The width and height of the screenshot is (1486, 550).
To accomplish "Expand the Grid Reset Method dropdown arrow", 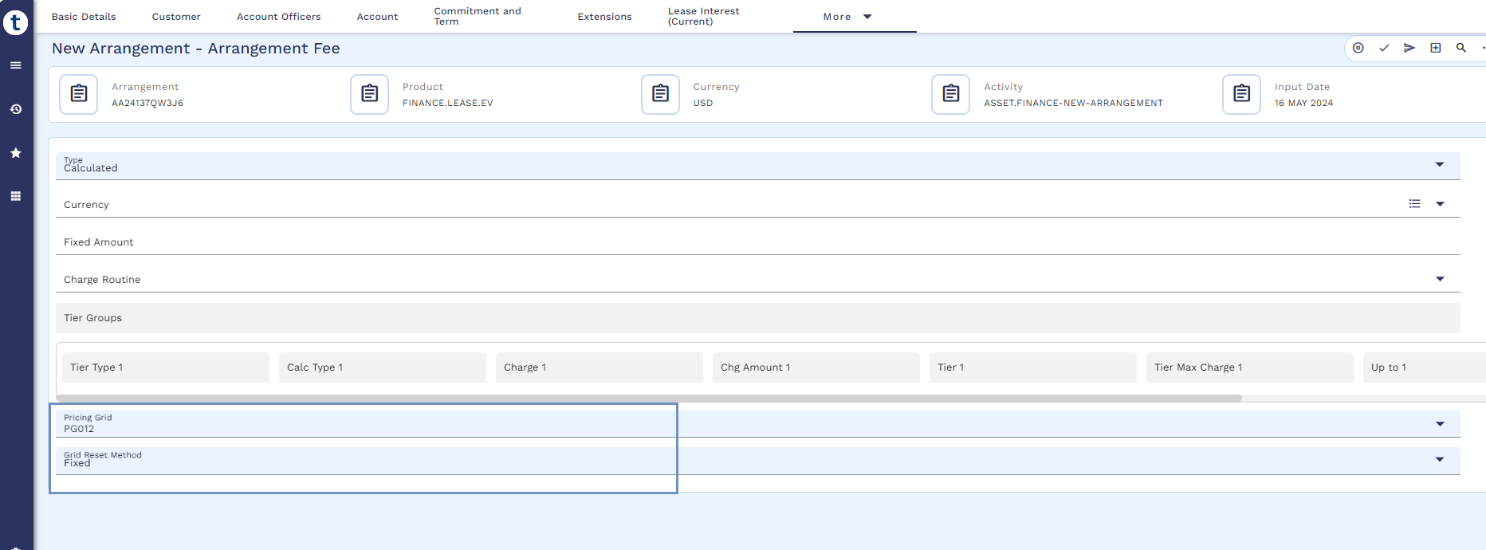I will point(1440,460).
